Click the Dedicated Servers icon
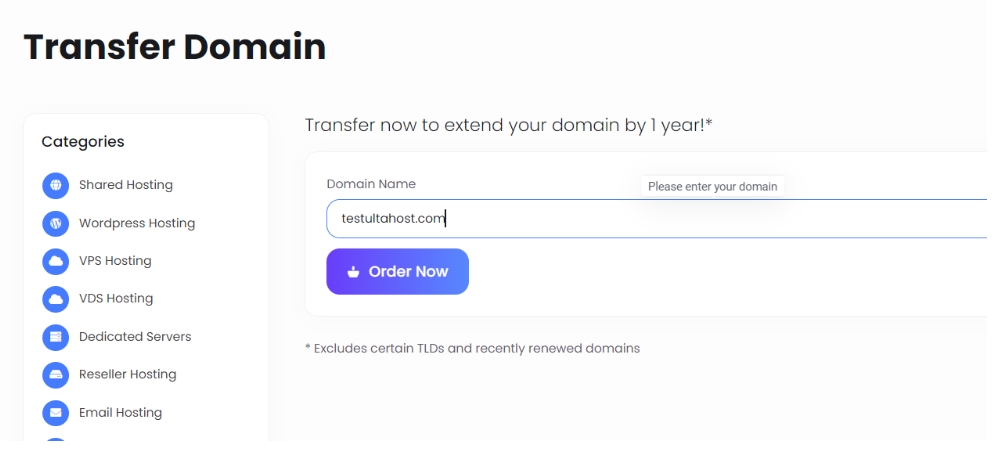 point(55,337)
